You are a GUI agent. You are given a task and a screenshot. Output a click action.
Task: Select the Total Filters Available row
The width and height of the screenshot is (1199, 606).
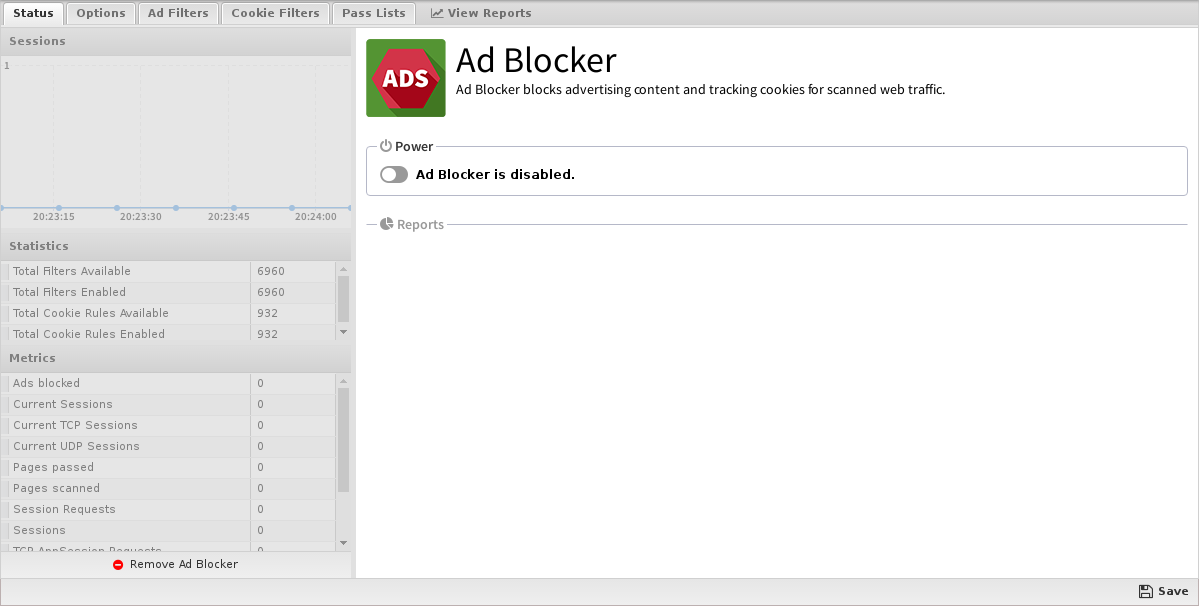click(x=168, y=271)
